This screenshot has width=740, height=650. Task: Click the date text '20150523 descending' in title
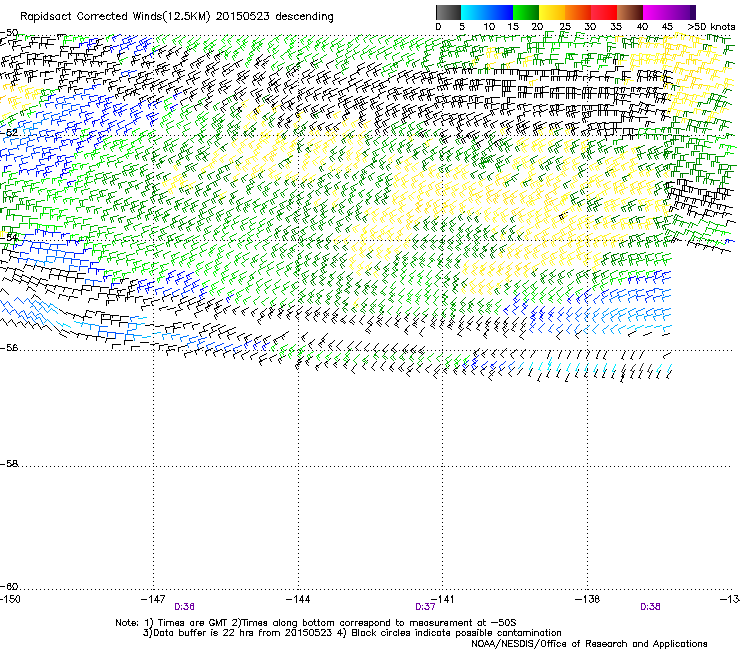tap(275, 17)
